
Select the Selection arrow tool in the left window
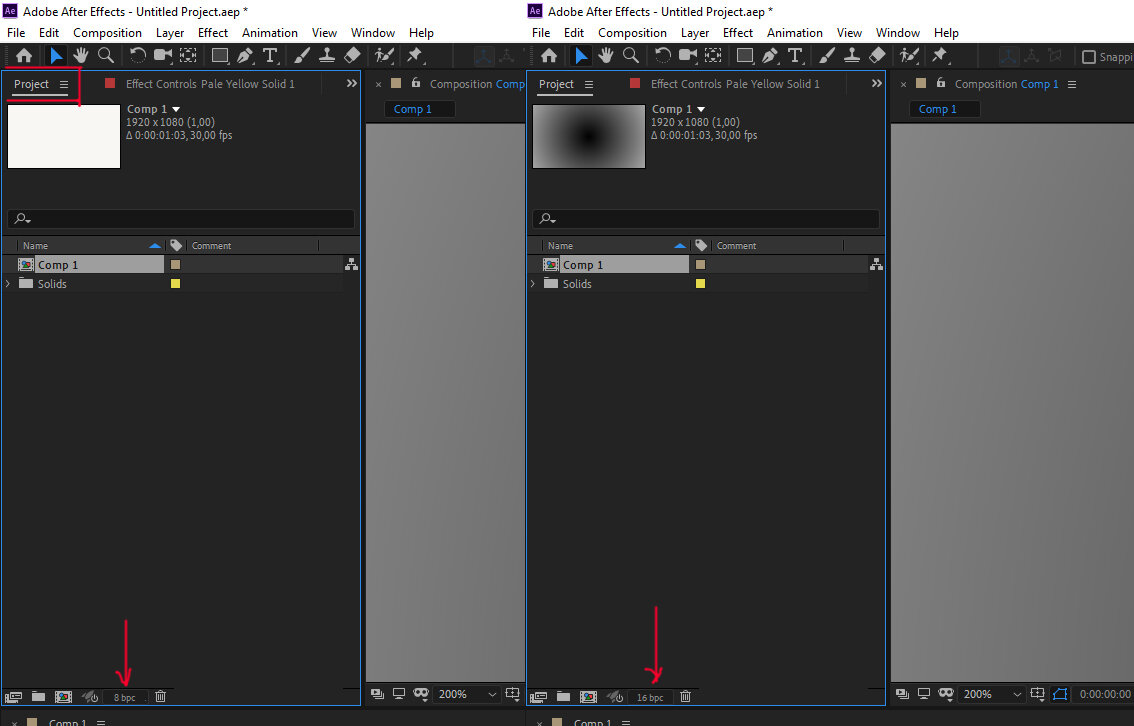point(56,56)
